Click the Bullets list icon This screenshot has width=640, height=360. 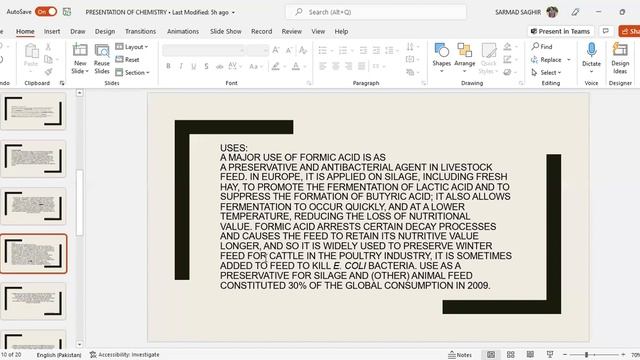(x=323, y=50)
